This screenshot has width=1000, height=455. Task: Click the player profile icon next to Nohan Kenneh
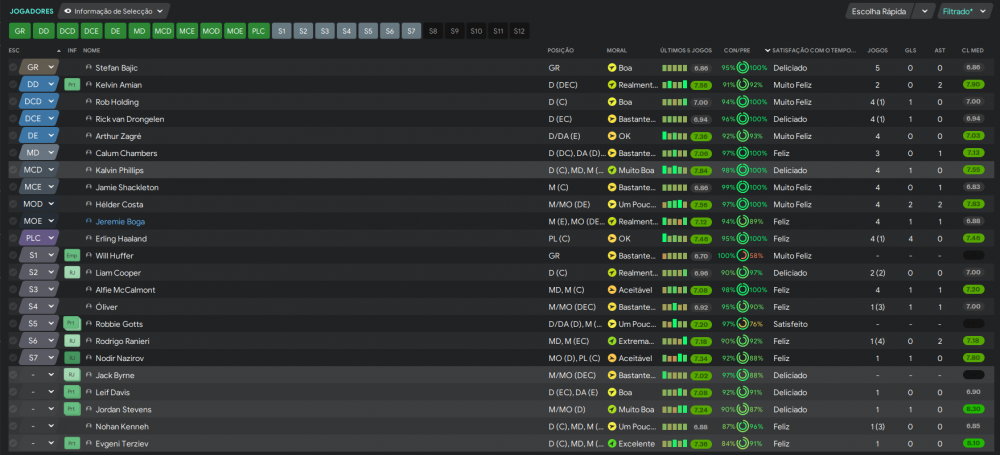pyautogui.click(x=89, y=426)
